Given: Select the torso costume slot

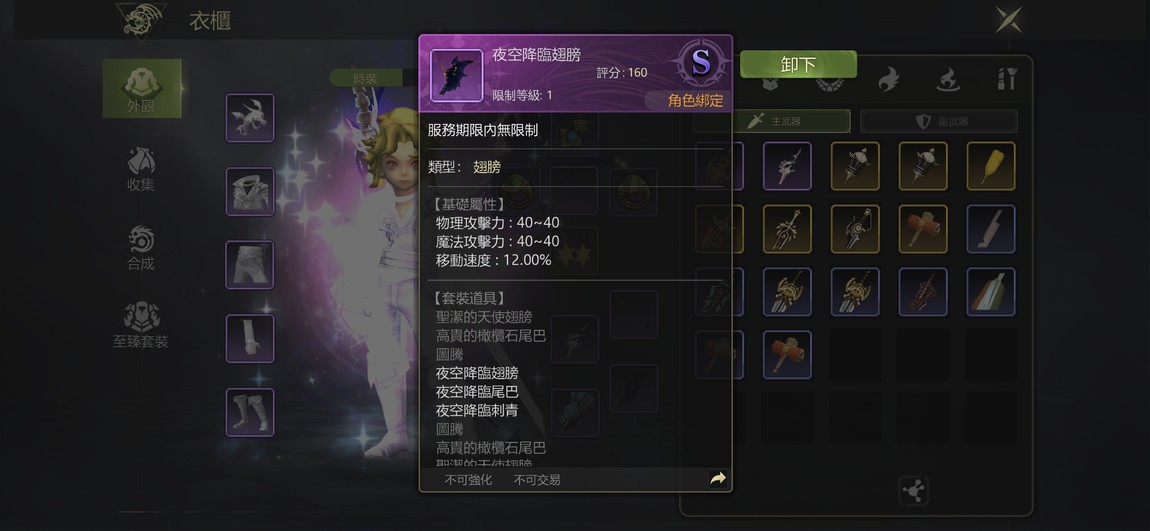Looking at the screenshot, I should tap(250, 191).
